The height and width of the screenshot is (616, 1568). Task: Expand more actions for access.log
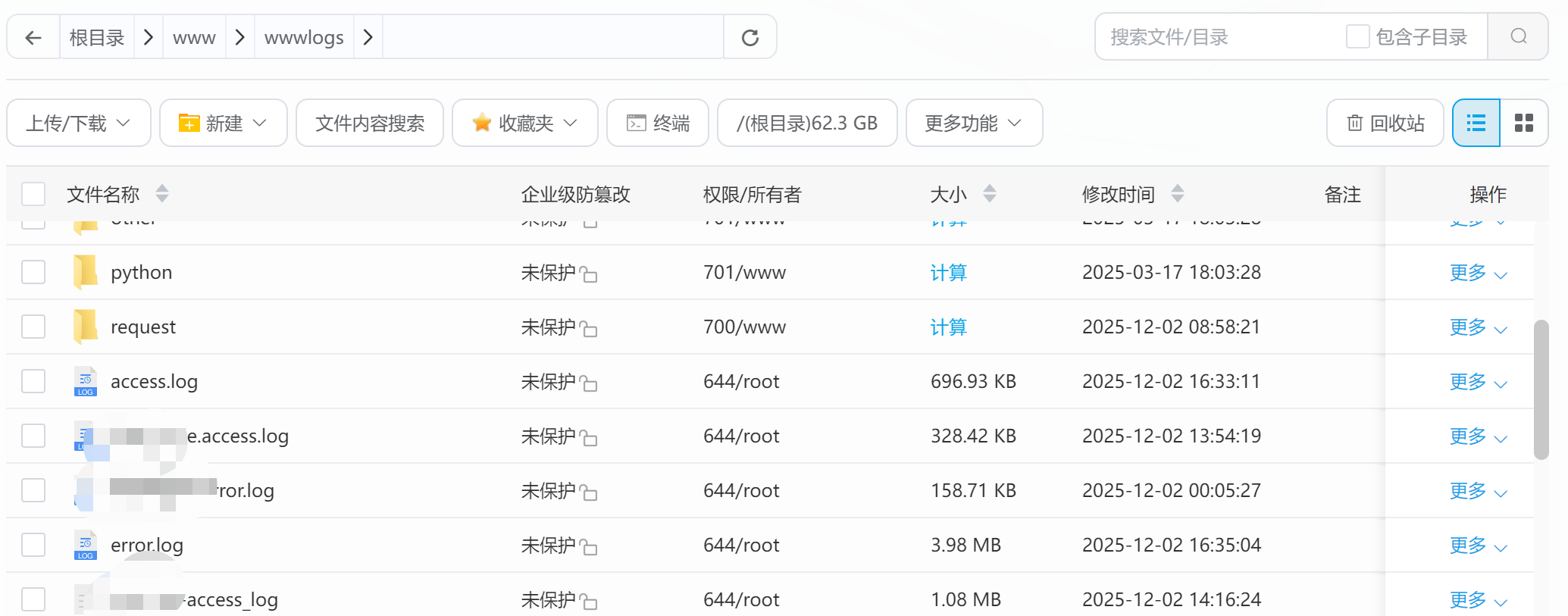coord(1477,382)
